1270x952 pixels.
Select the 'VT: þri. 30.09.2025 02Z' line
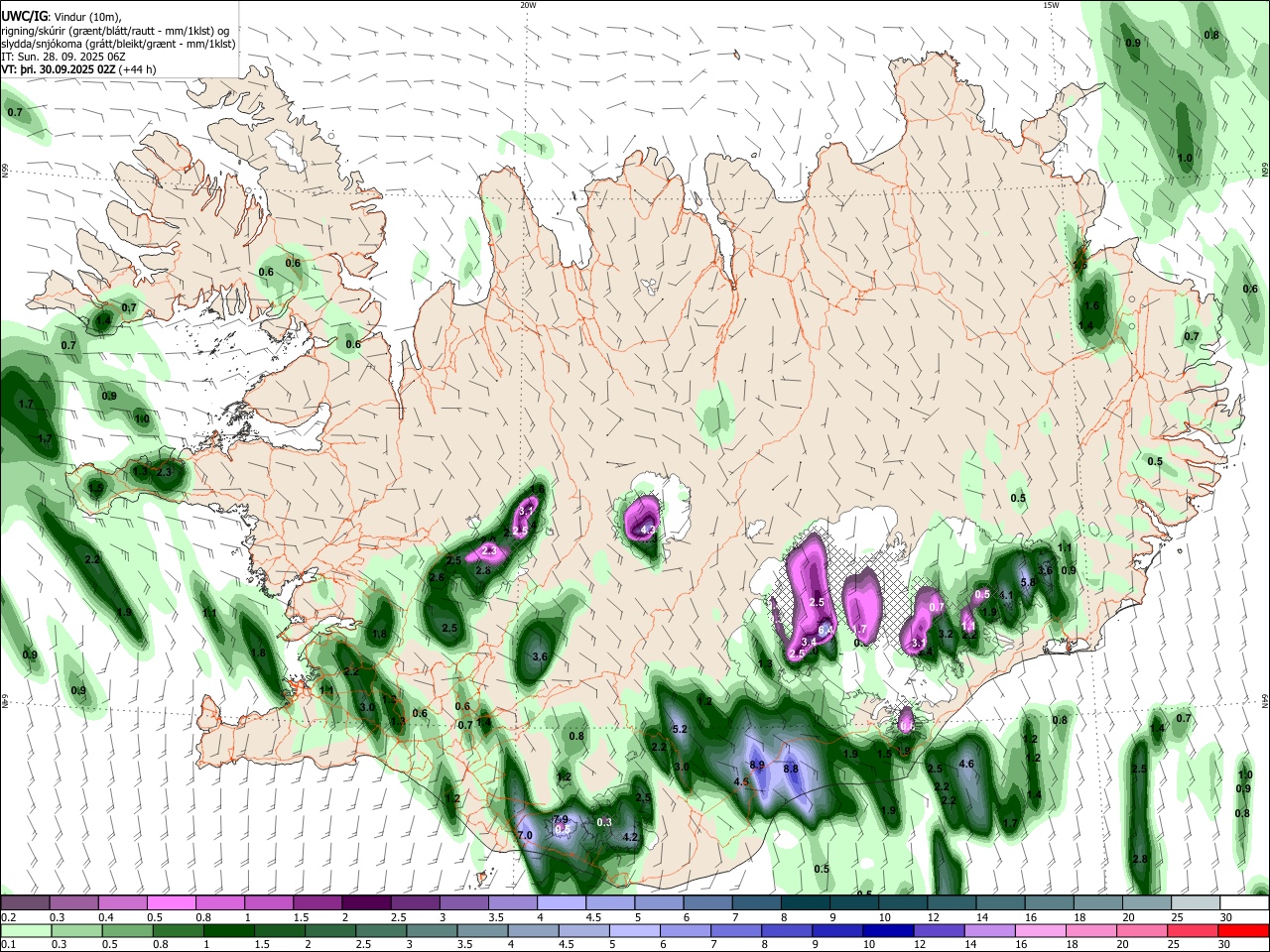click(59, 70)
